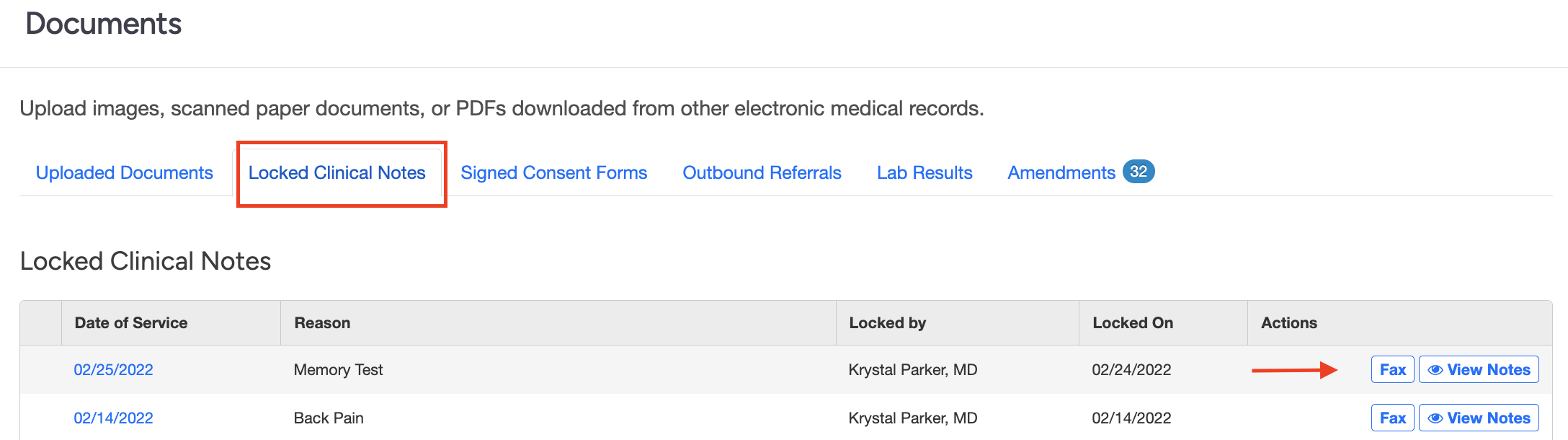
Task: Open the 02/25/2022 date of service link
Action: (x=113, y=370)
